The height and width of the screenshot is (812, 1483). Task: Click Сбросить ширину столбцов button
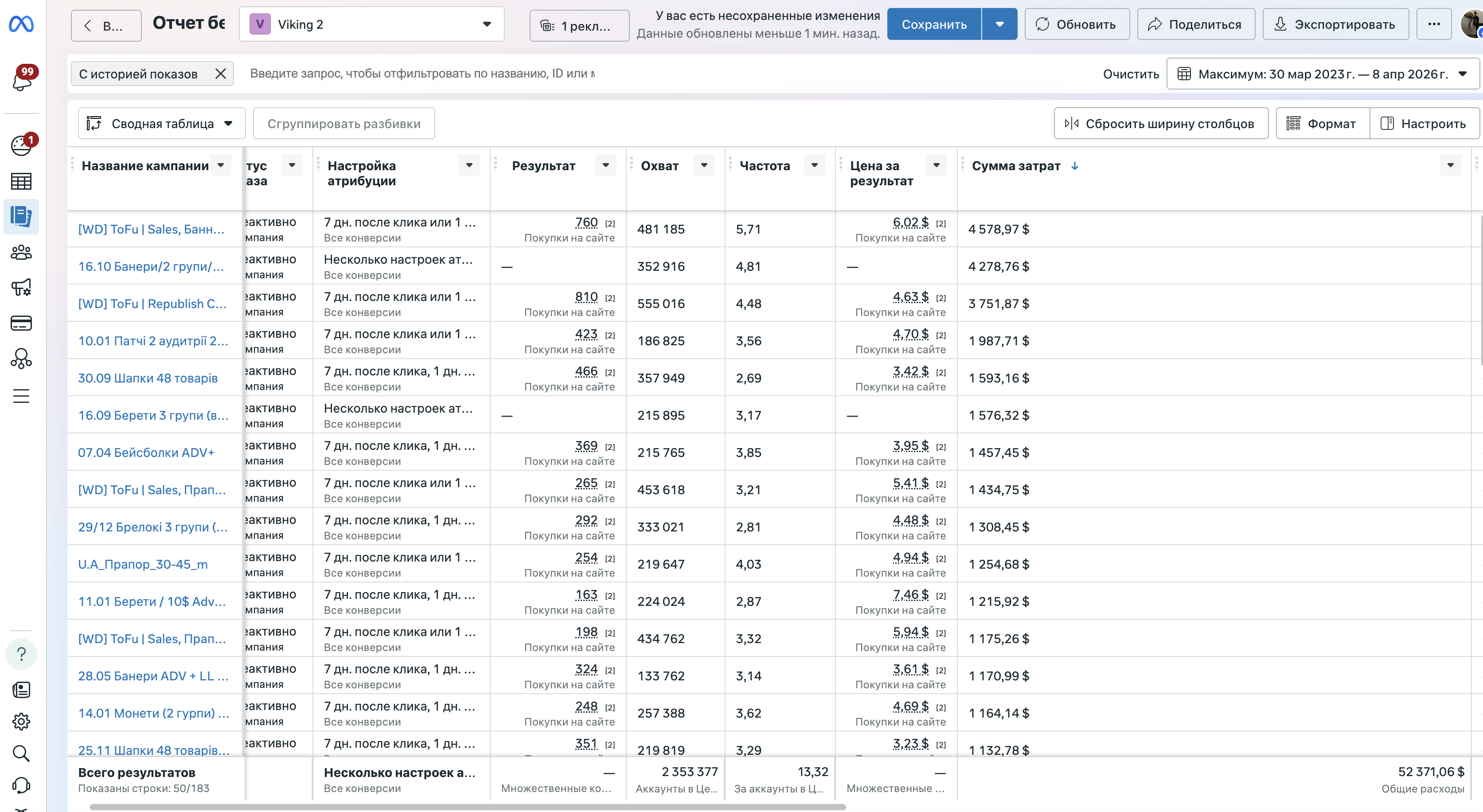pos(1161,123)
